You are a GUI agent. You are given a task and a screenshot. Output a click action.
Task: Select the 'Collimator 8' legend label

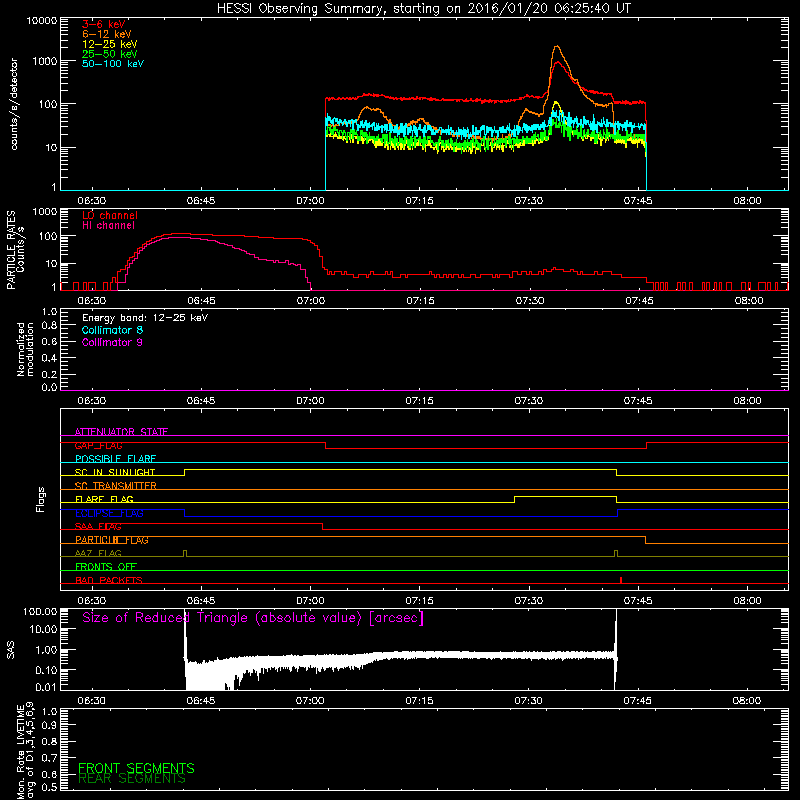pos(112,330)
